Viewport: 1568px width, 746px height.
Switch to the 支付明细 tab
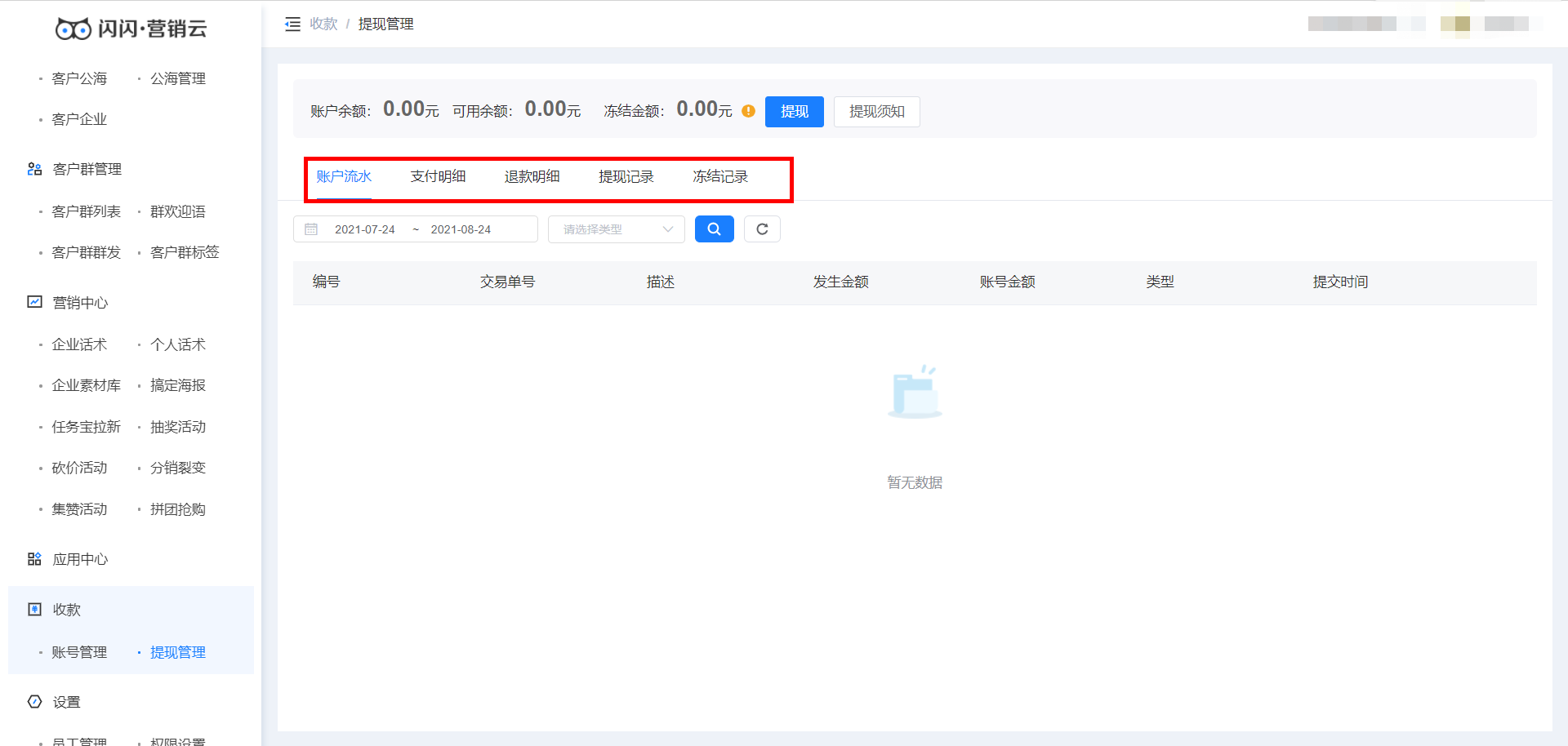pos(438,176)
